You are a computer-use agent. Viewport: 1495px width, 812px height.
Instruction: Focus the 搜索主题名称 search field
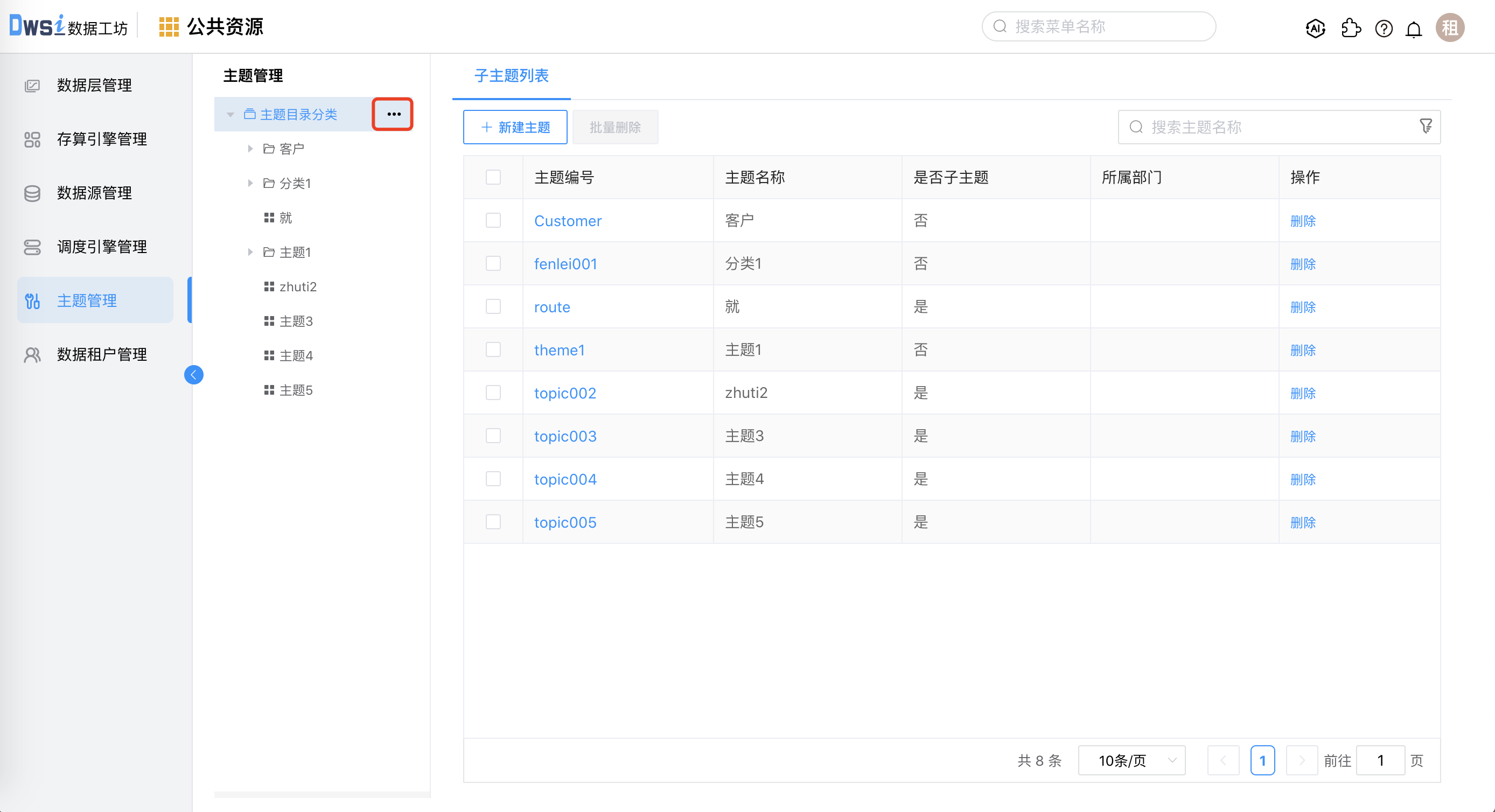(1271, 127)
